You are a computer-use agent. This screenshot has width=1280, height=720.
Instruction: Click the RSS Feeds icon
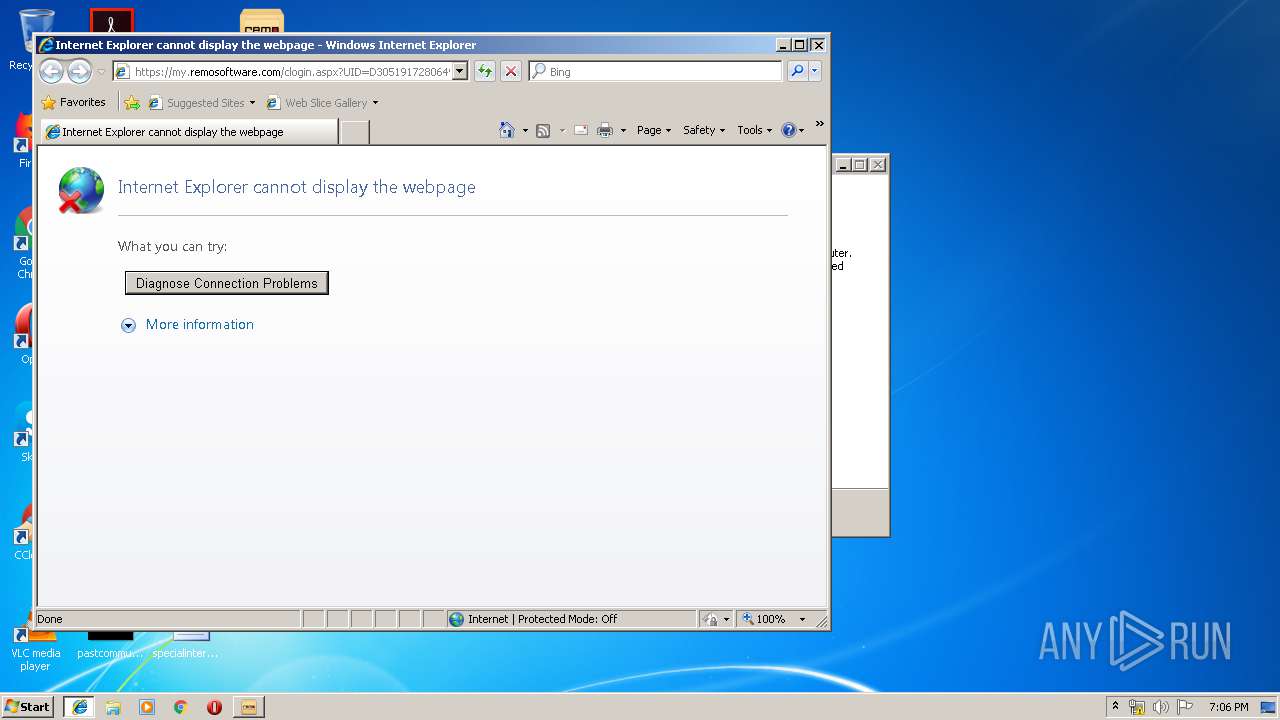tap(543, 130)
